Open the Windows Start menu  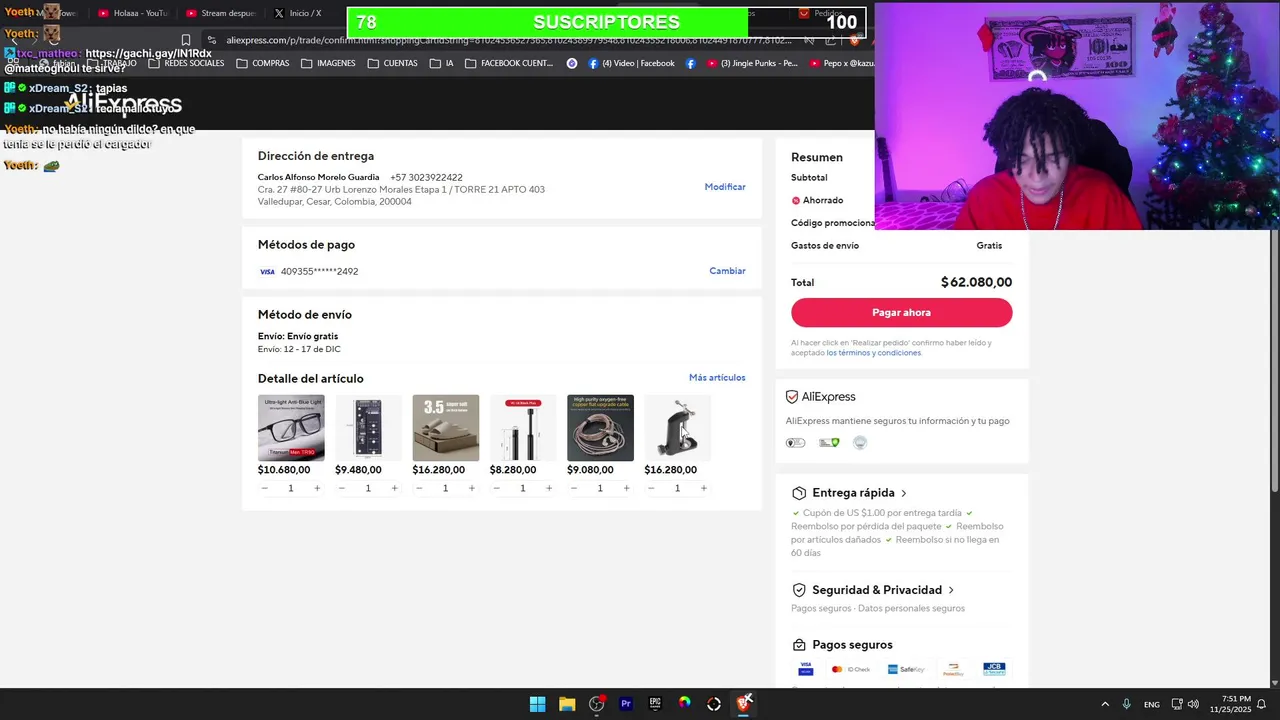pyautogui.click(x=537, y=704)
